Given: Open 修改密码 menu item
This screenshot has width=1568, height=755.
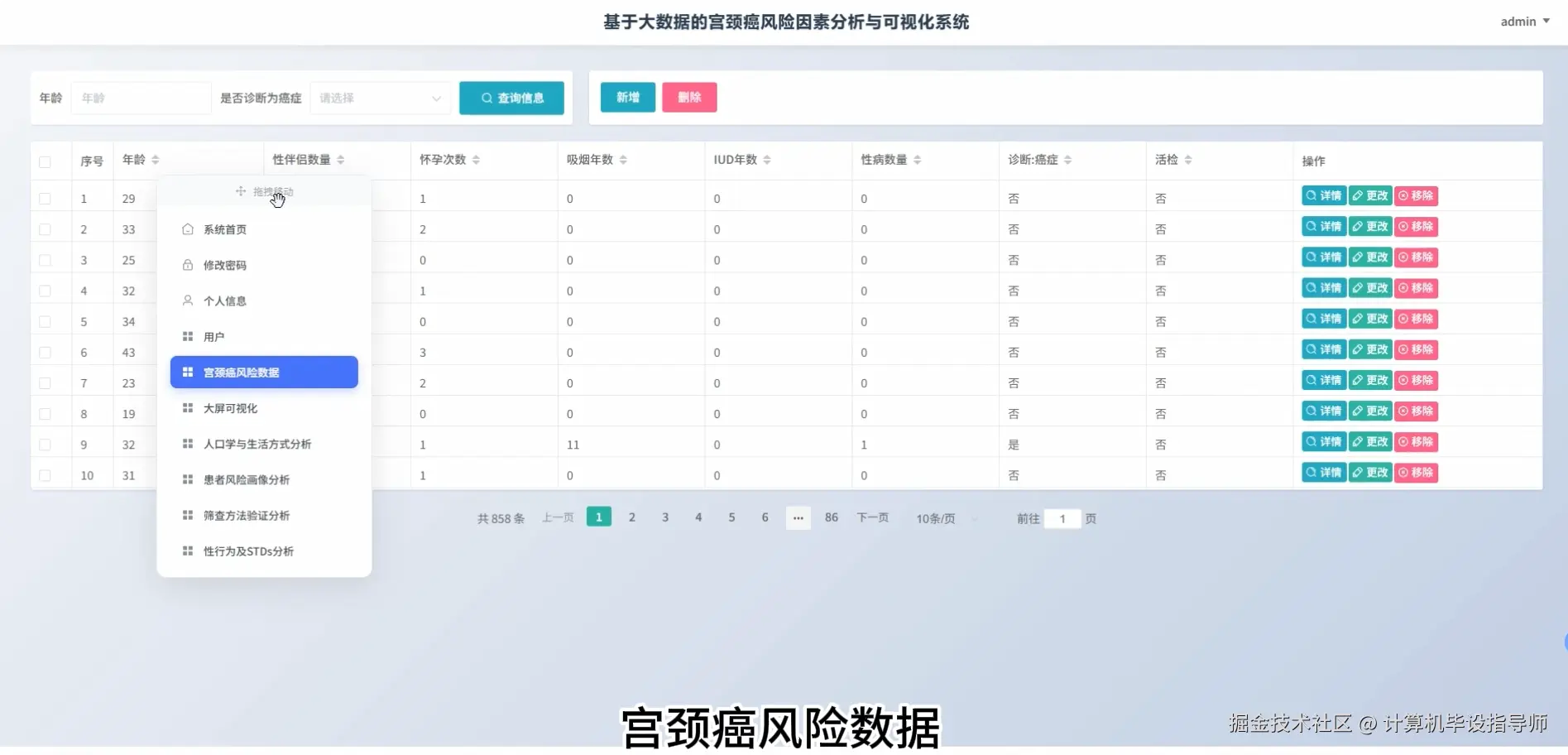Looking at the screenshot, I should point(264,265).
